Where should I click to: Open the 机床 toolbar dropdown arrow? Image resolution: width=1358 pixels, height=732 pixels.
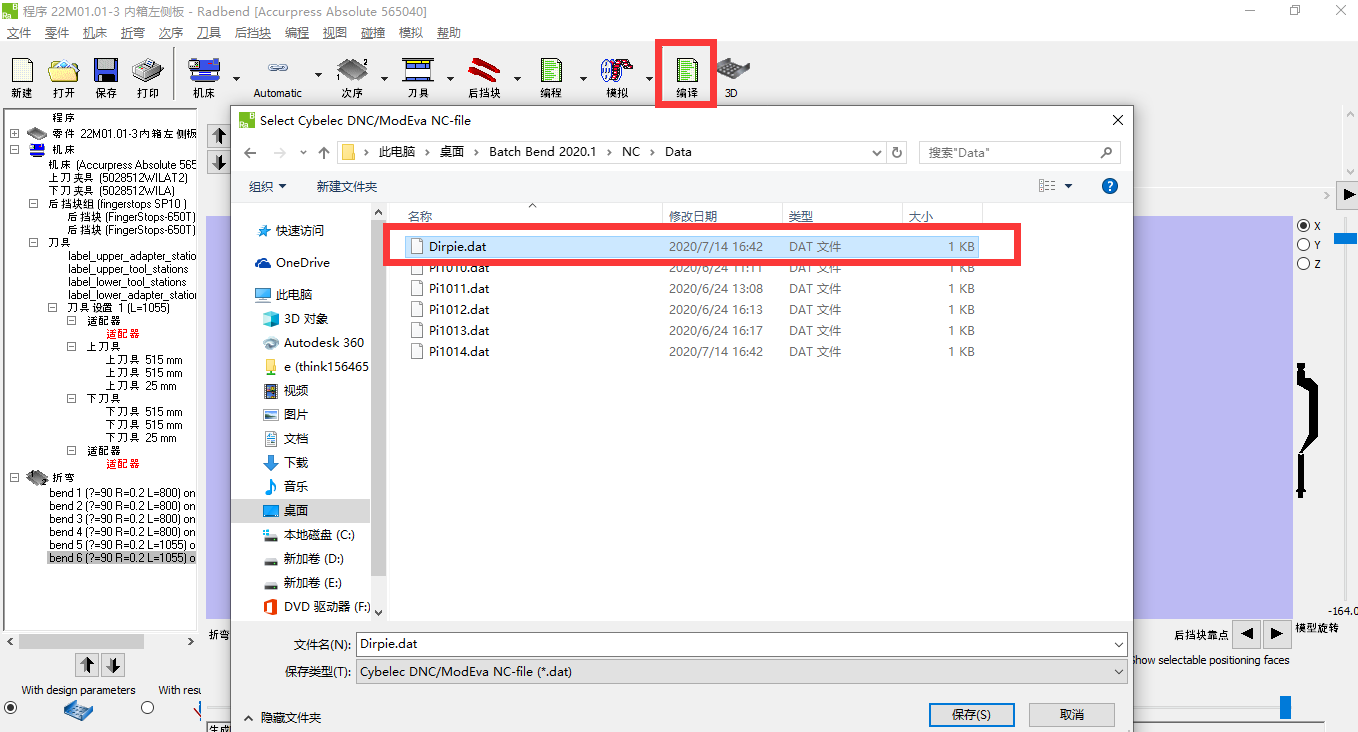point(236,78)
